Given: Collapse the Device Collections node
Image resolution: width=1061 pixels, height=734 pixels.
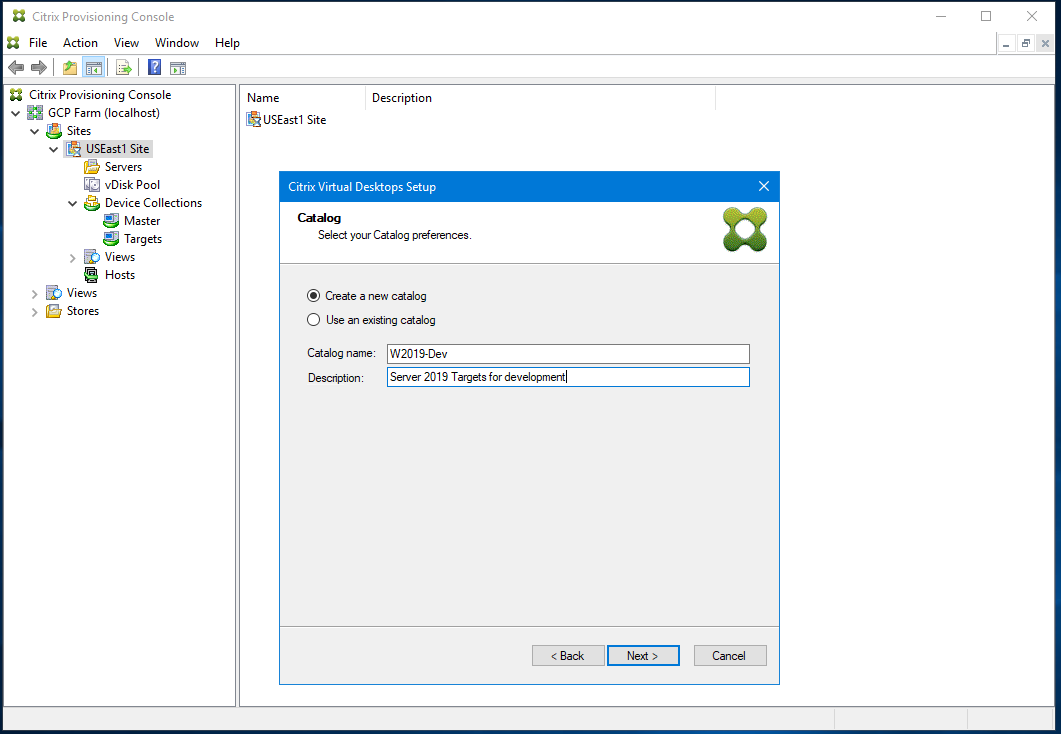Looking at the screenshot, I should [x=71, y=202].
